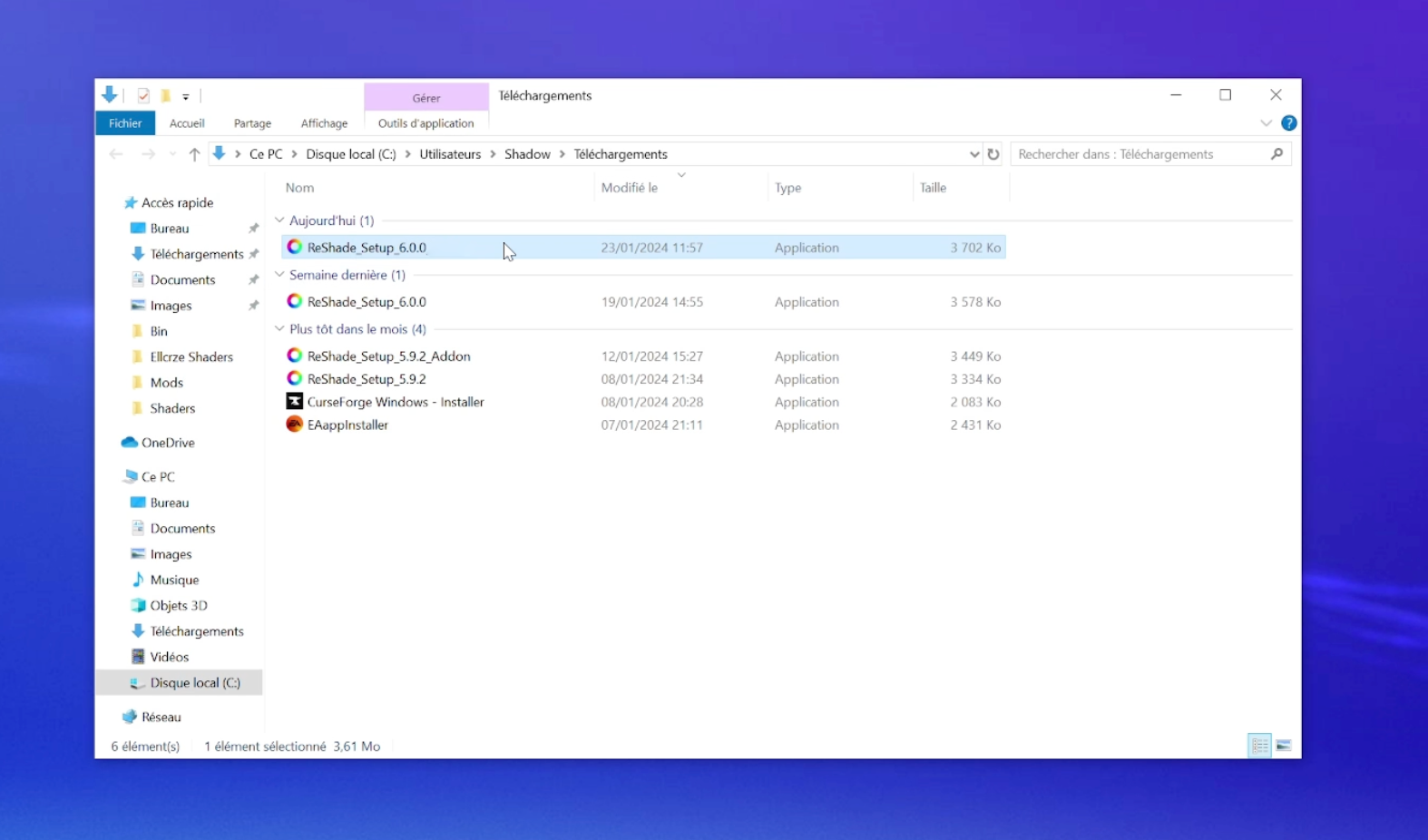Click the OneDrive cloud icon
This screenshot has width=1428, height=840.
[130, 443]
